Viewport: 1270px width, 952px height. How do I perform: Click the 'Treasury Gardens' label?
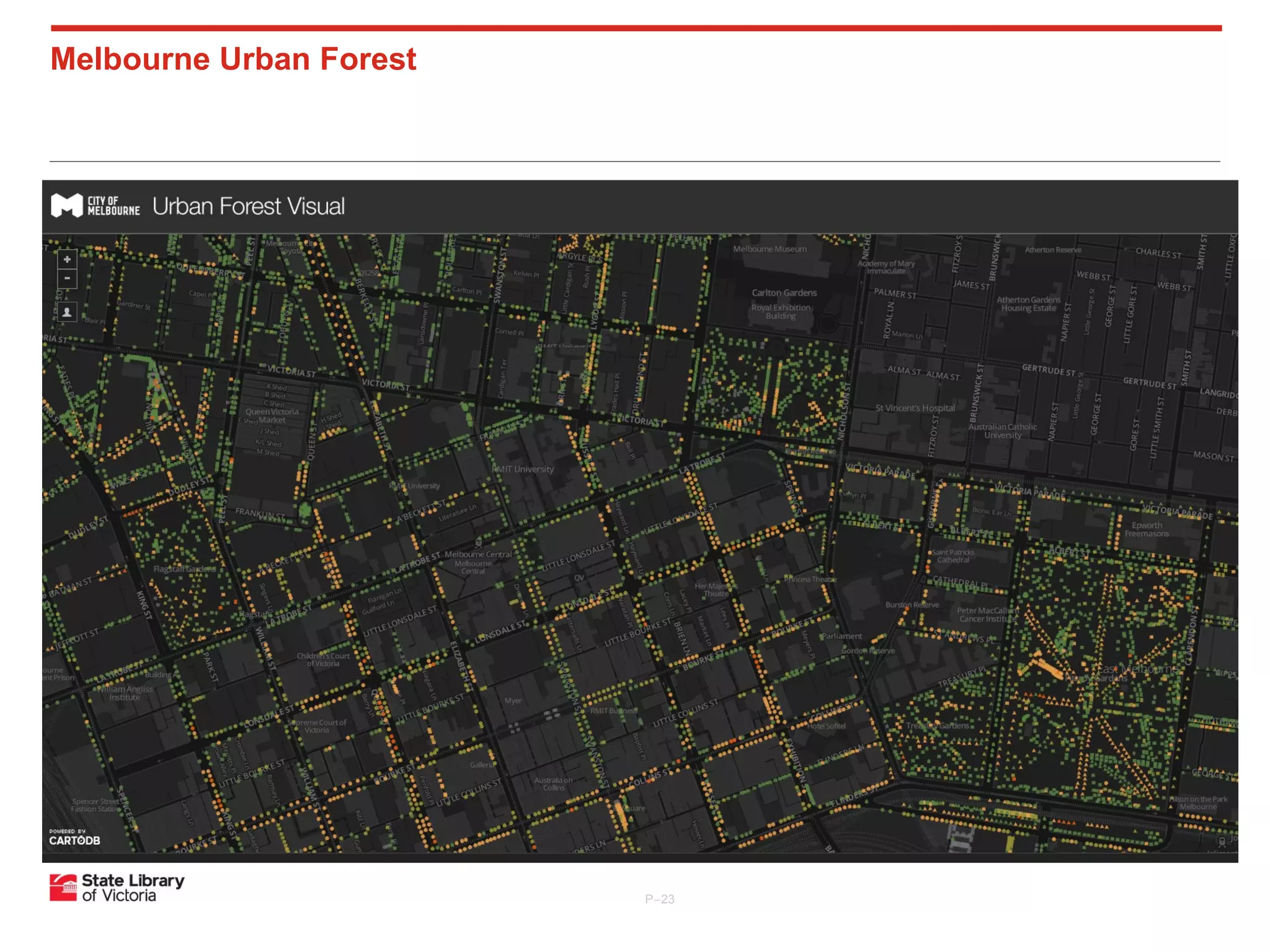tap(938, 726)
